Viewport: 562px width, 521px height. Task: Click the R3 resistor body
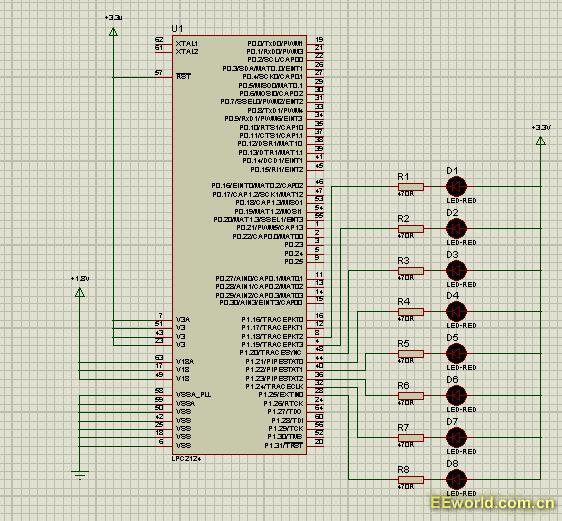[x=411, y=271]
